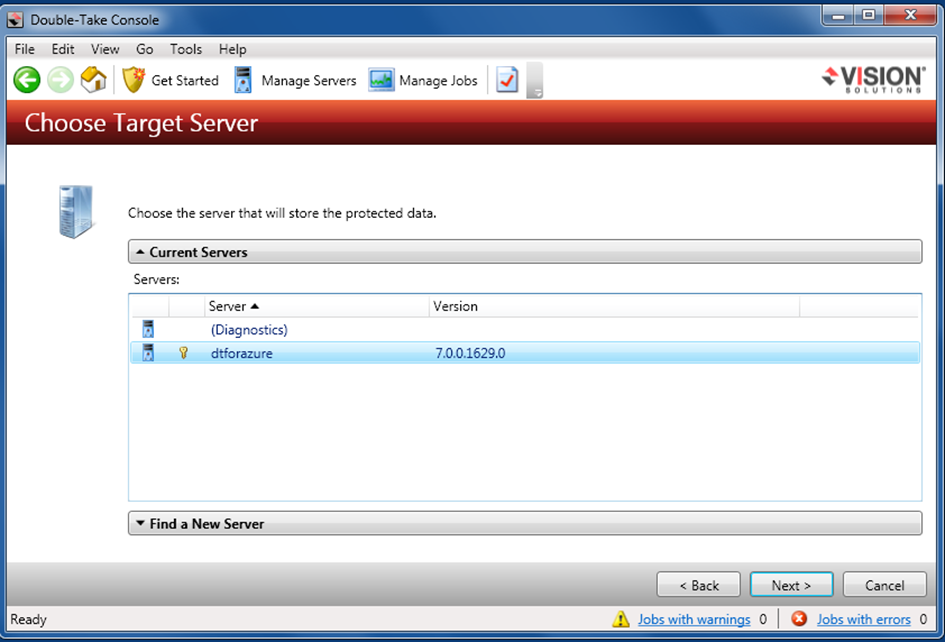
Task: Click the Manage Jobs toolbar label
Action: pyautogui.click(x=438, y=80)
